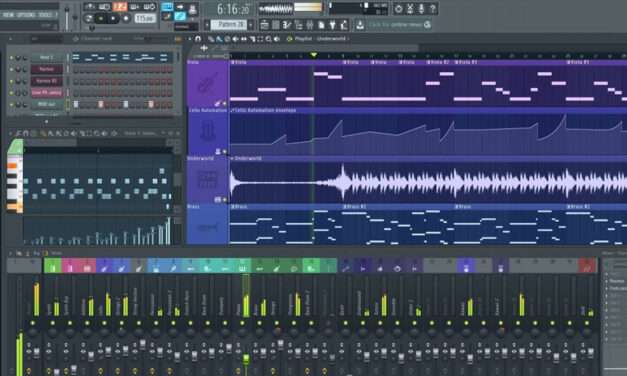
Task: Click the download arrow icon beside online news
Action: click(x=360, y=25)
